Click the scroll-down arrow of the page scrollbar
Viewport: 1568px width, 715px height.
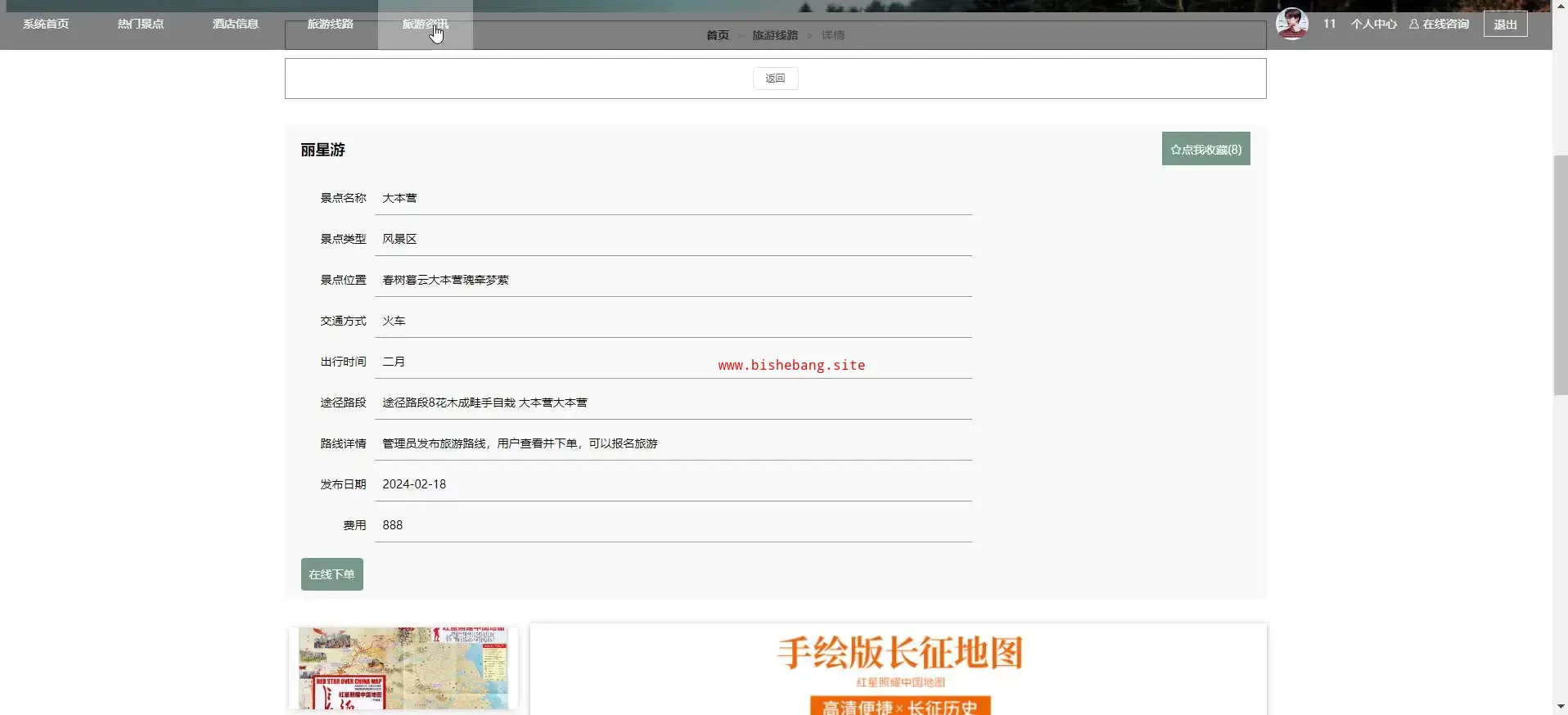point(1560,706)
